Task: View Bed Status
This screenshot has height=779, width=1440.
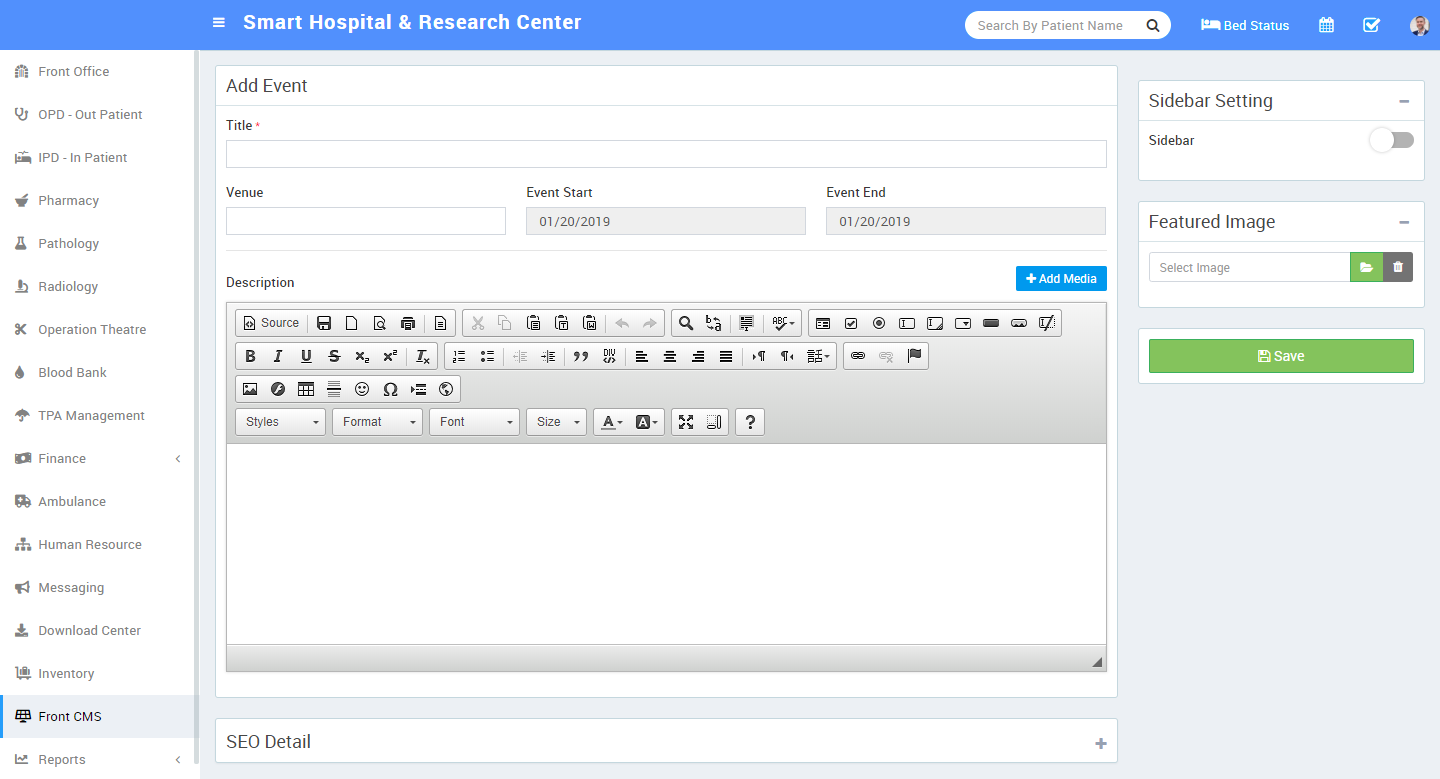Action: tap(1245, 25)
